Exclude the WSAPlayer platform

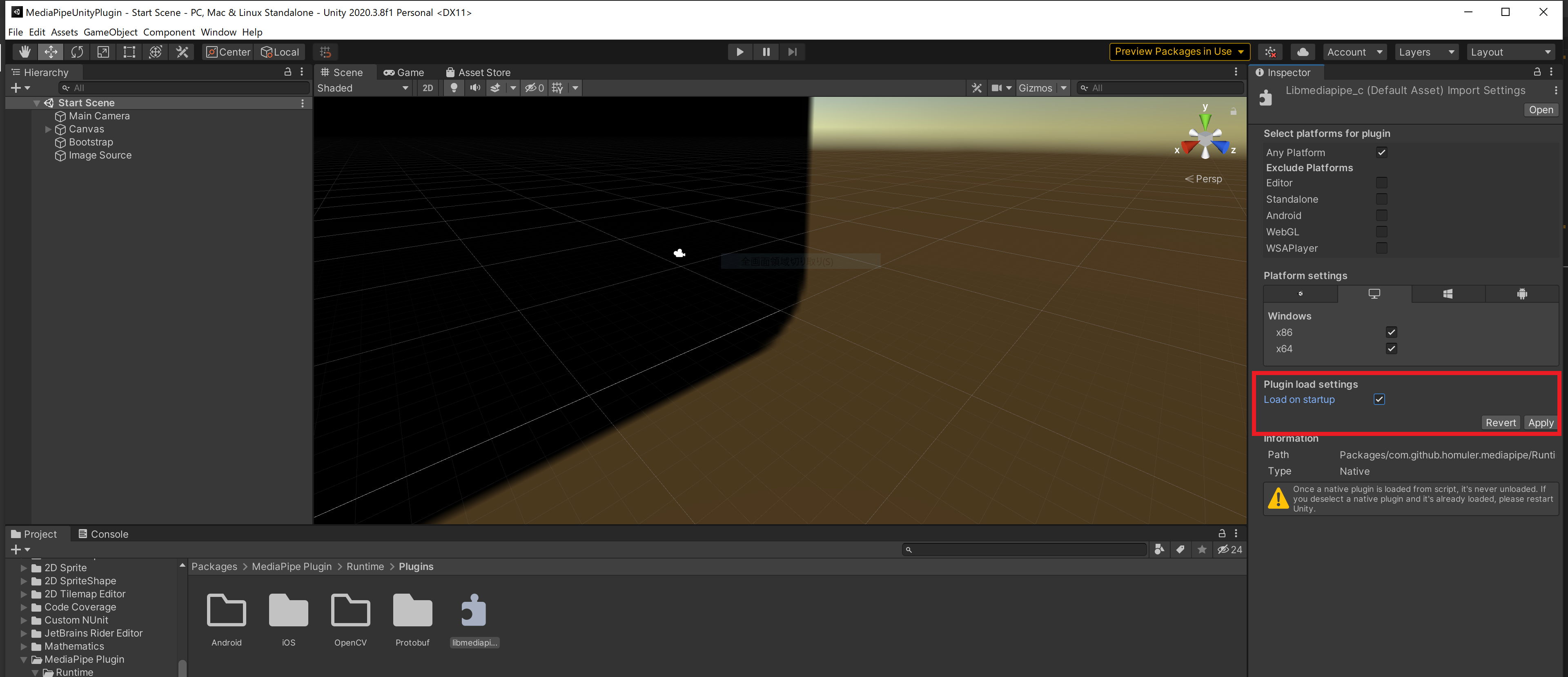pyautogui.click(x=1382, y=248)
